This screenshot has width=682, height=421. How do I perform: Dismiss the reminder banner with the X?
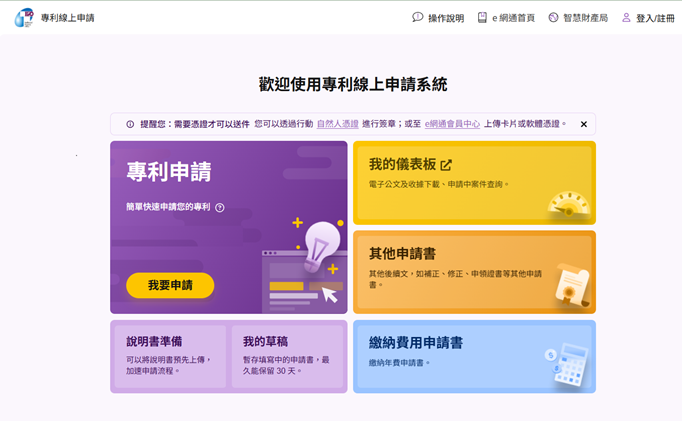pos(584,124)
